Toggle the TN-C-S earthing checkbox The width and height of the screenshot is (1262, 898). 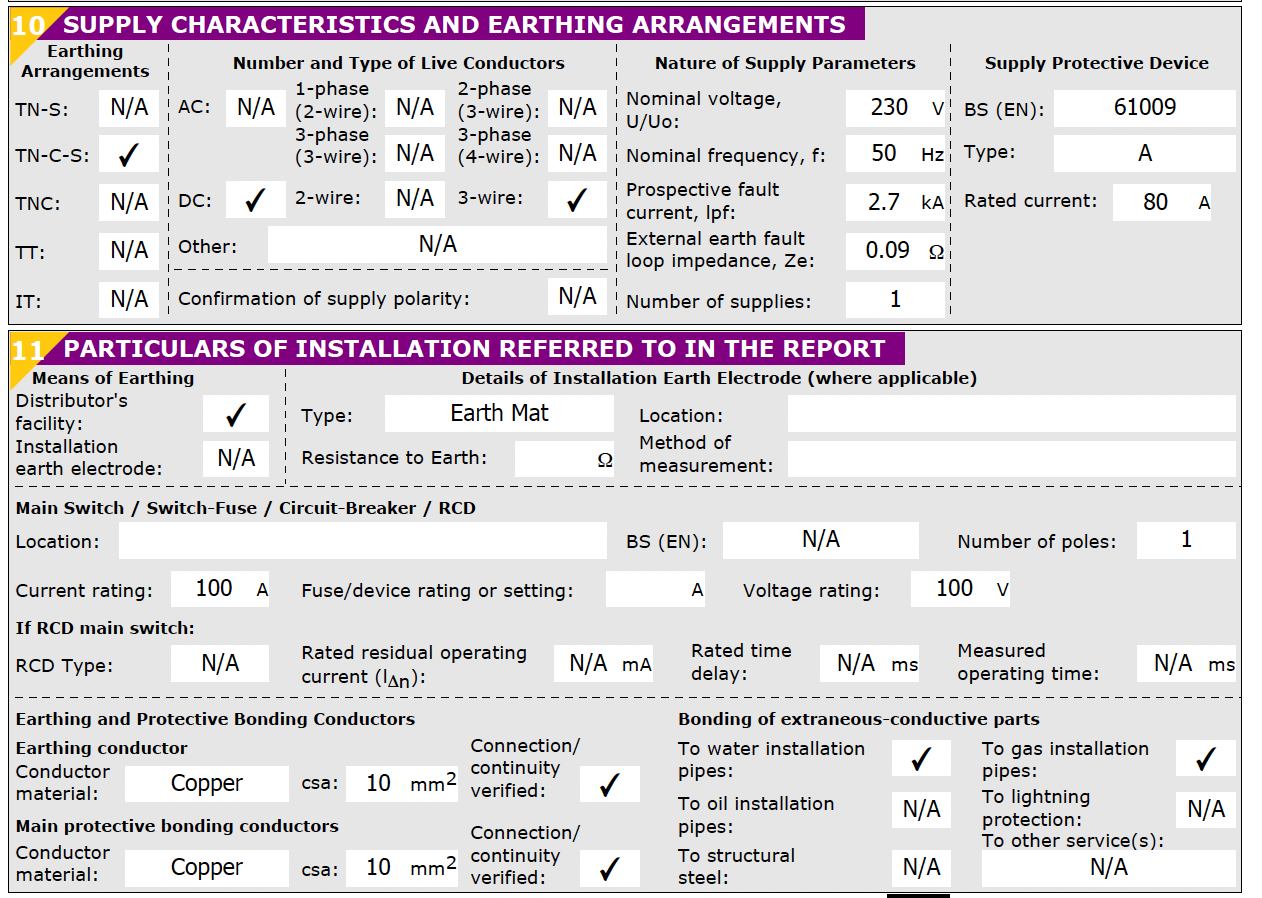tap(129, 155)
